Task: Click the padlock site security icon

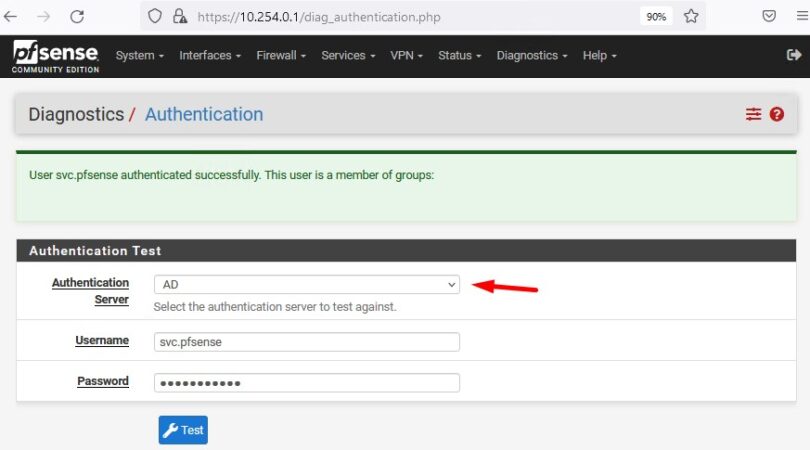Action: (x=179, y=17)
